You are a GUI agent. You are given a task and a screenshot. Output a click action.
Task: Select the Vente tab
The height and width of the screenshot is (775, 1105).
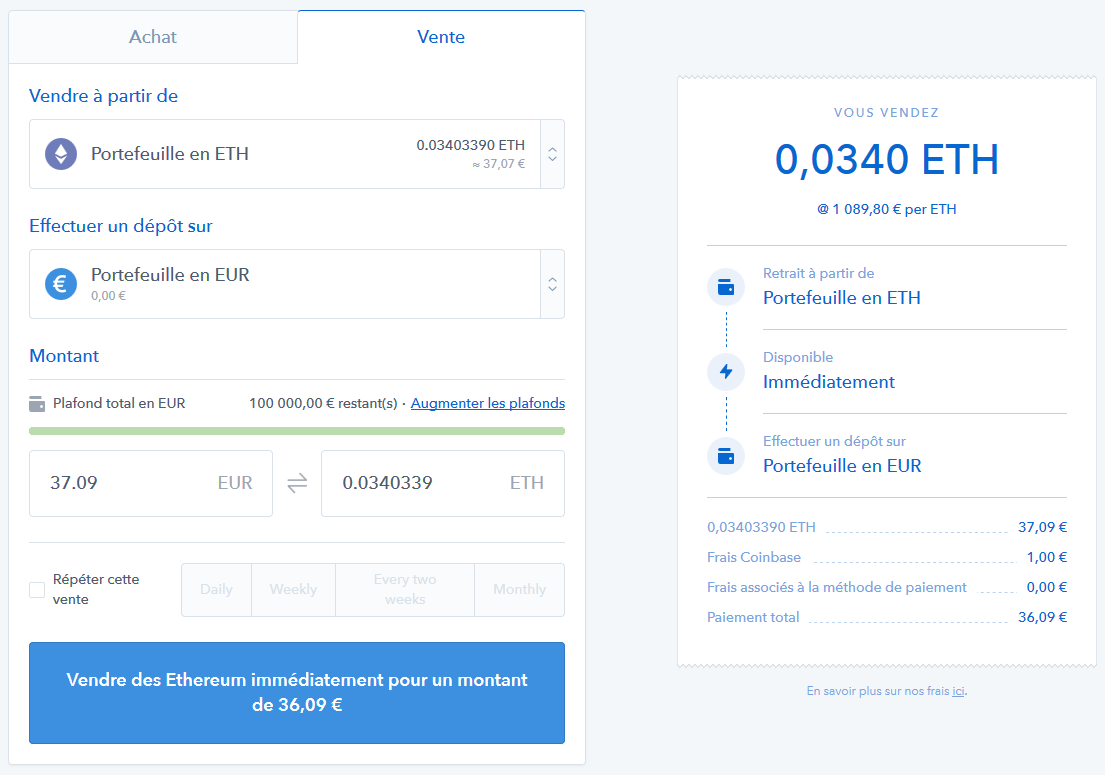[x=441, y=37]
